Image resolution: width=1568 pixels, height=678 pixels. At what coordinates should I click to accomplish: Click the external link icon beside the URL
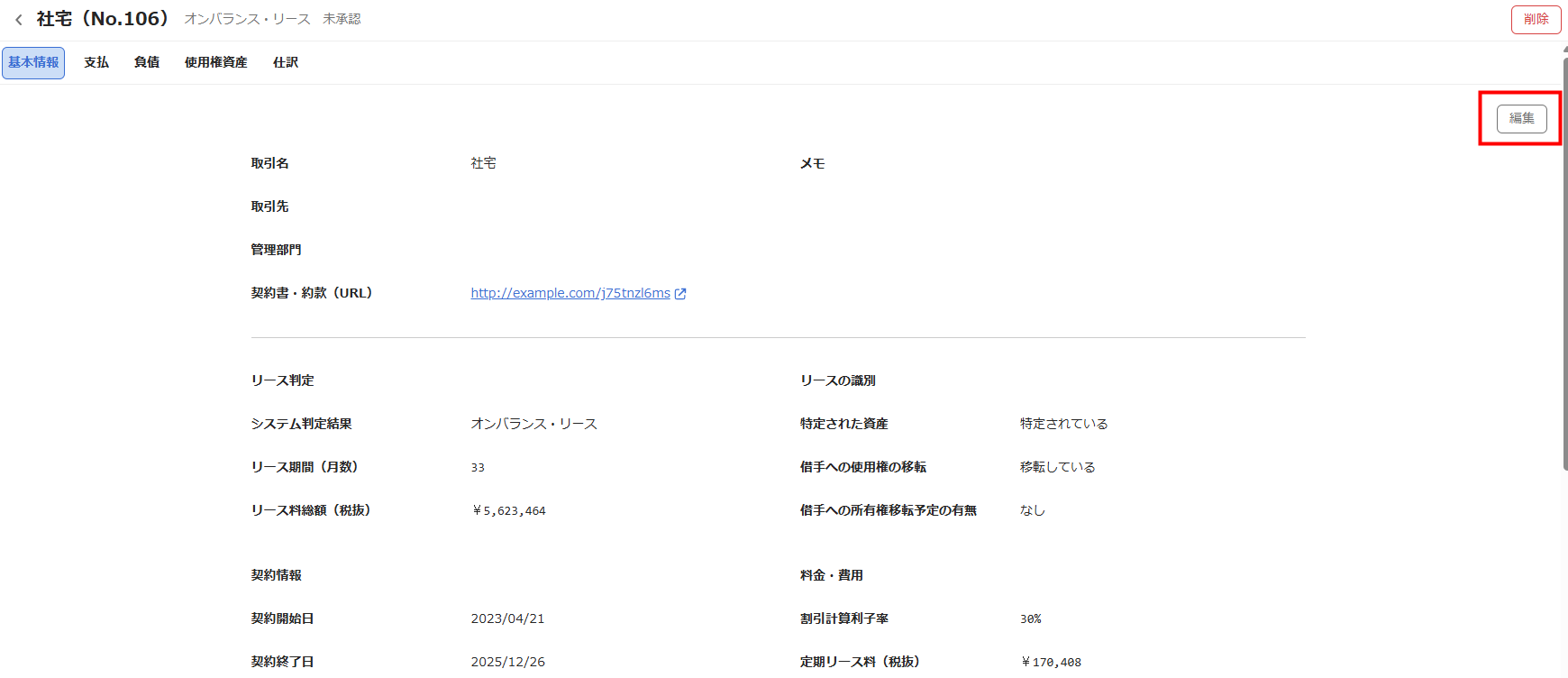[680, 294]
